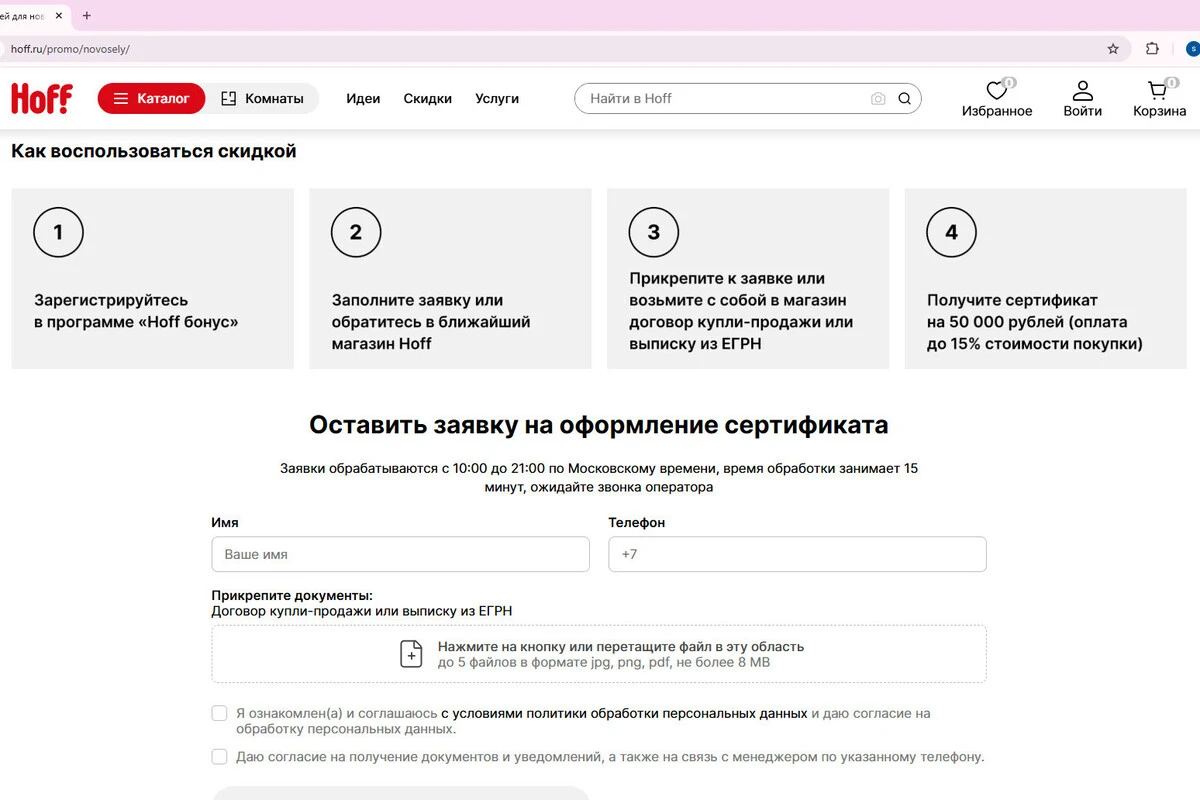
Task: Go to Идеи menu item
Action: coord(363,98)
